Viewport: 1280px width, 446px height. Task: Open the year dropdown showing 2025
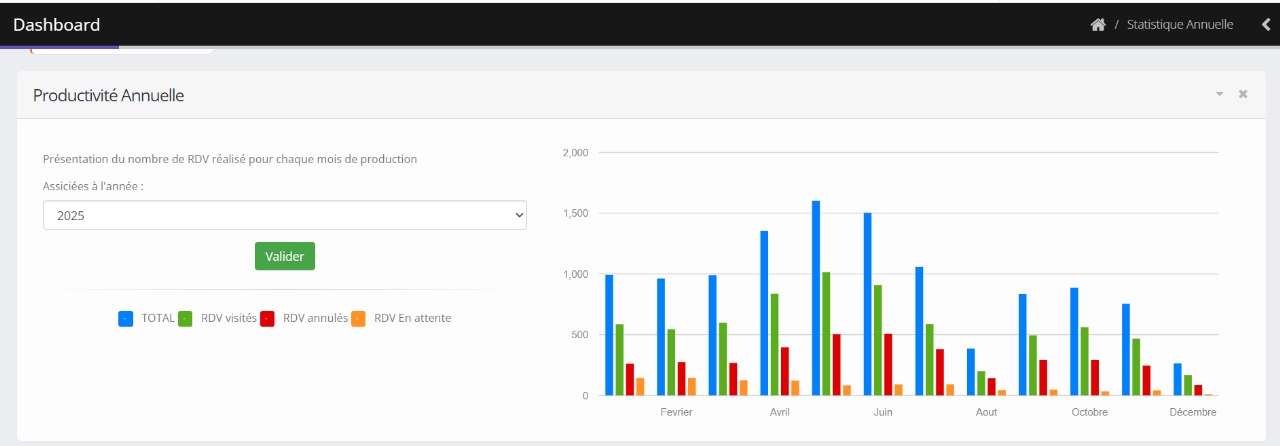click(x=284, y=215)
